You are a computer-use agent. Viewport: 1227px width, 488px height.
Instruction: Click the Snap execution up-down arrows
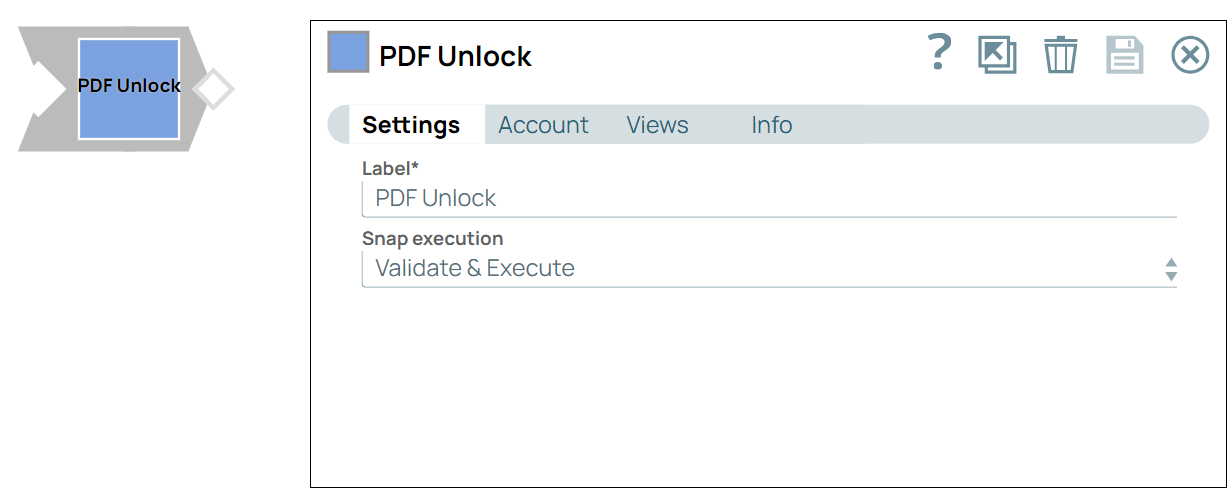click(1171, 269)
